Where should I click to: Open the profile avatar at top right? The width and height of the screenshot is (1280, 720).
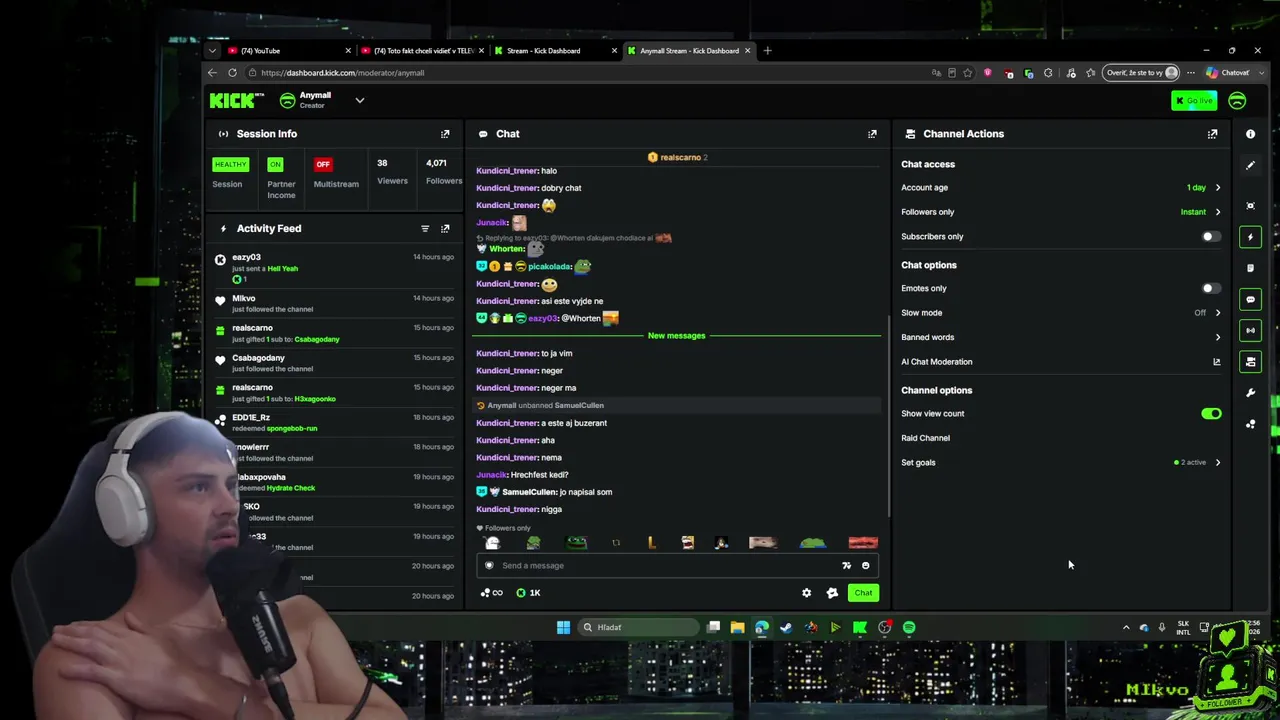point(1237,100)
